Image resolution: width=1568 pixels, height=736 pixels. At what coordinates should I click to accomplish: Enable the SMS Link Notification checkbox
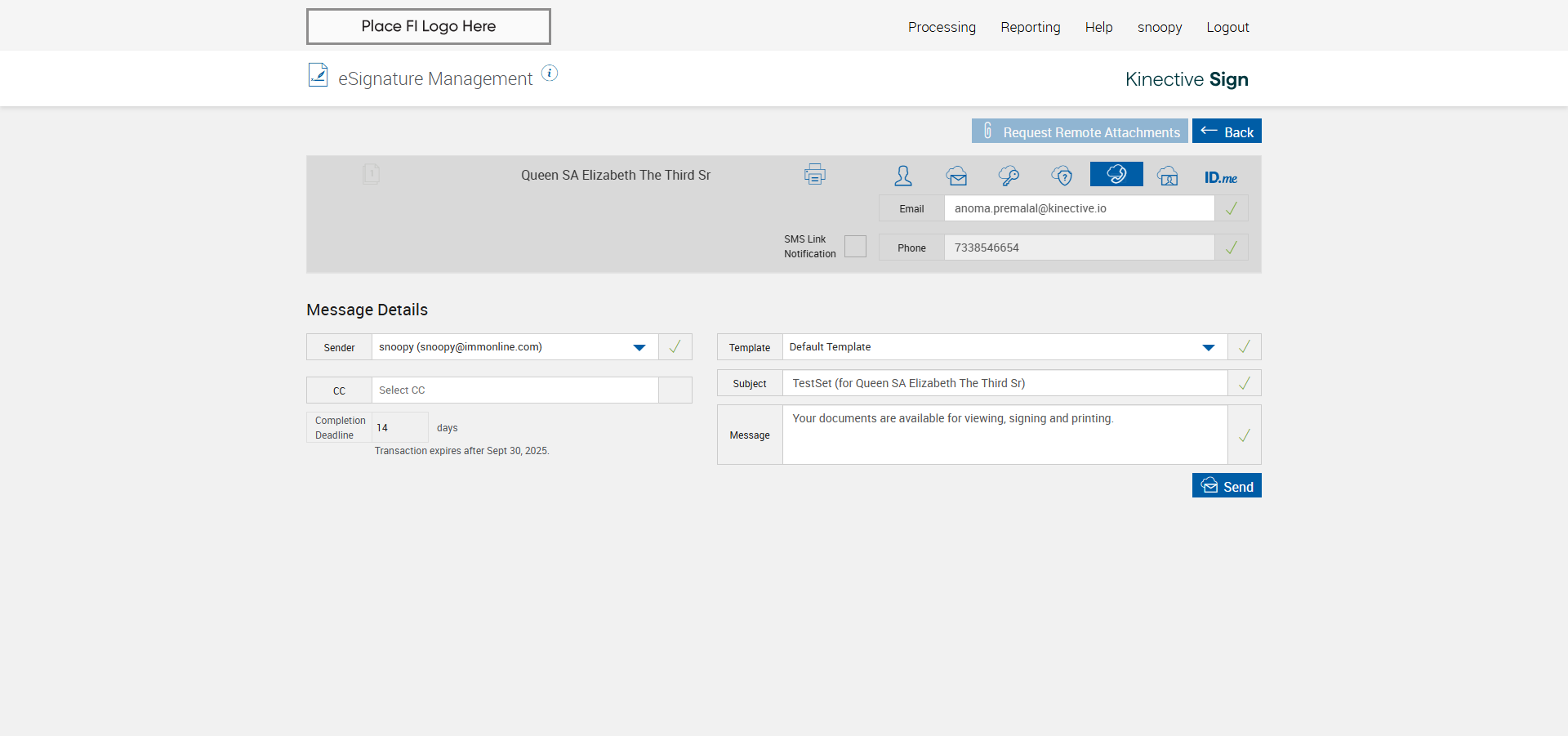[855, 247]
